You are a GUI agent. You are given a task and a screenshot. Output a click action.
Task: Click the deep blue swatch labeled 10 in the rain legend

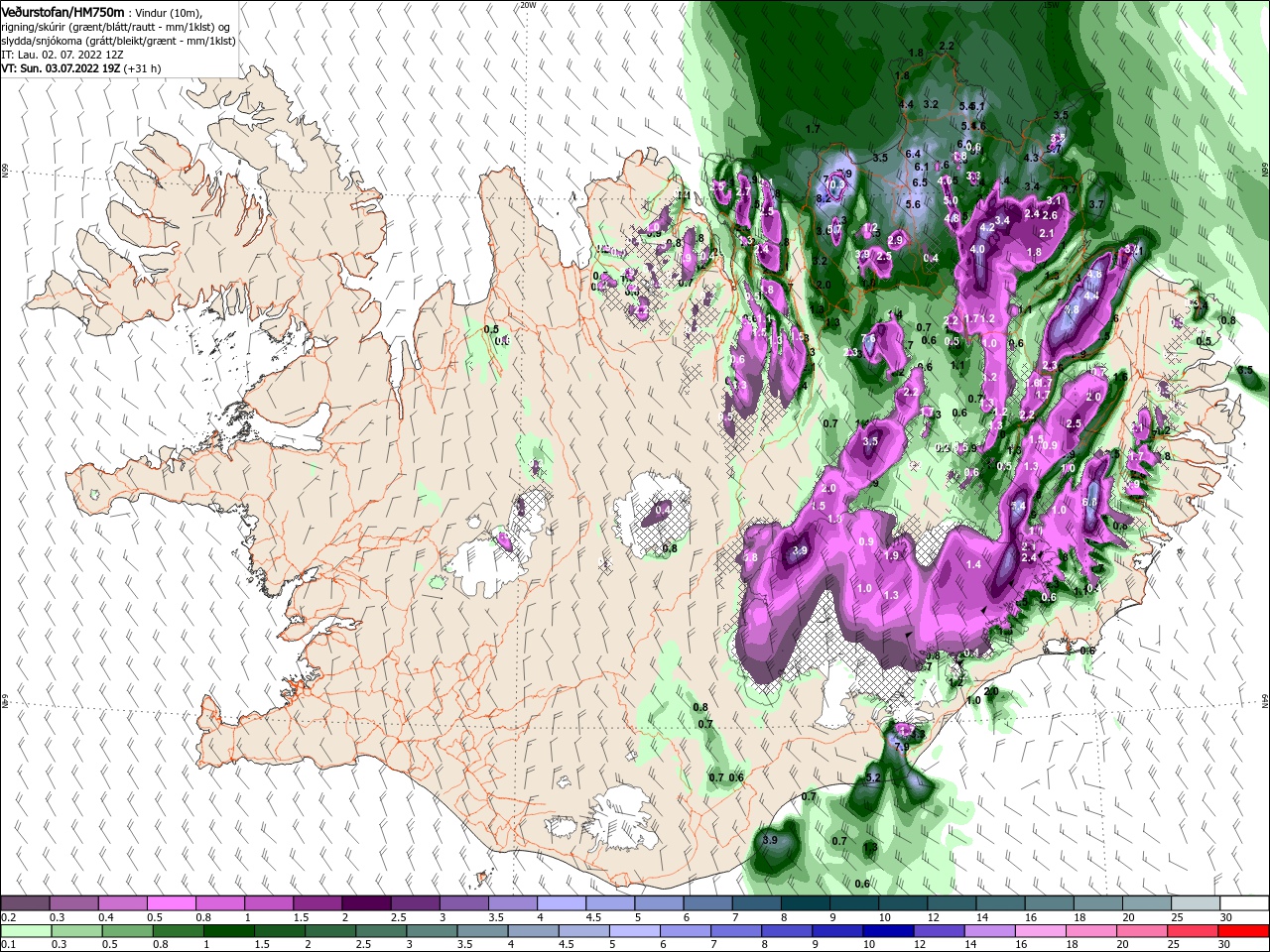click(888, 930)
